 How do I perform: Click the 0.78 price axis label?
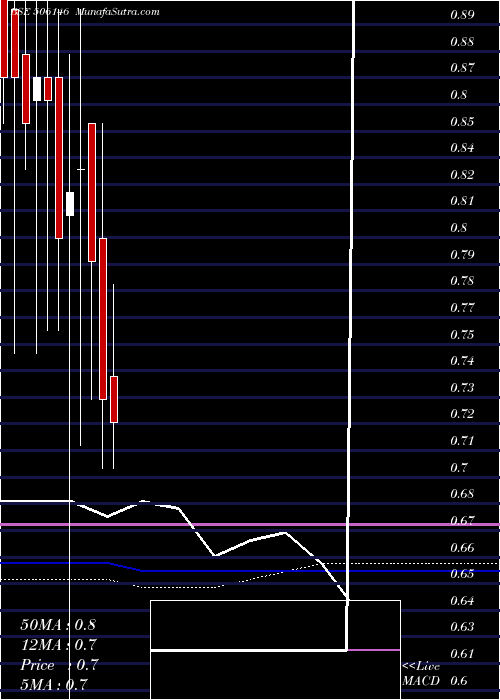coord(462,281)
